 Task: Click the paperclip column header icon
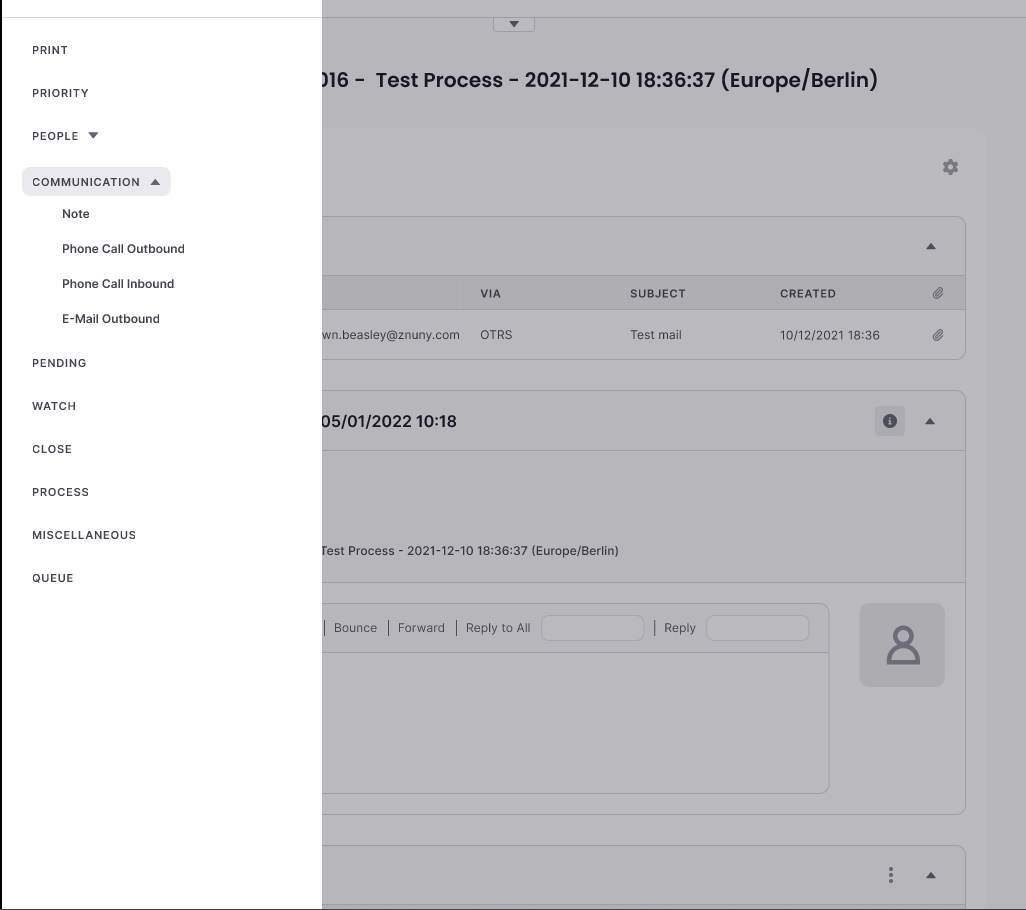[x=937, y=294]
